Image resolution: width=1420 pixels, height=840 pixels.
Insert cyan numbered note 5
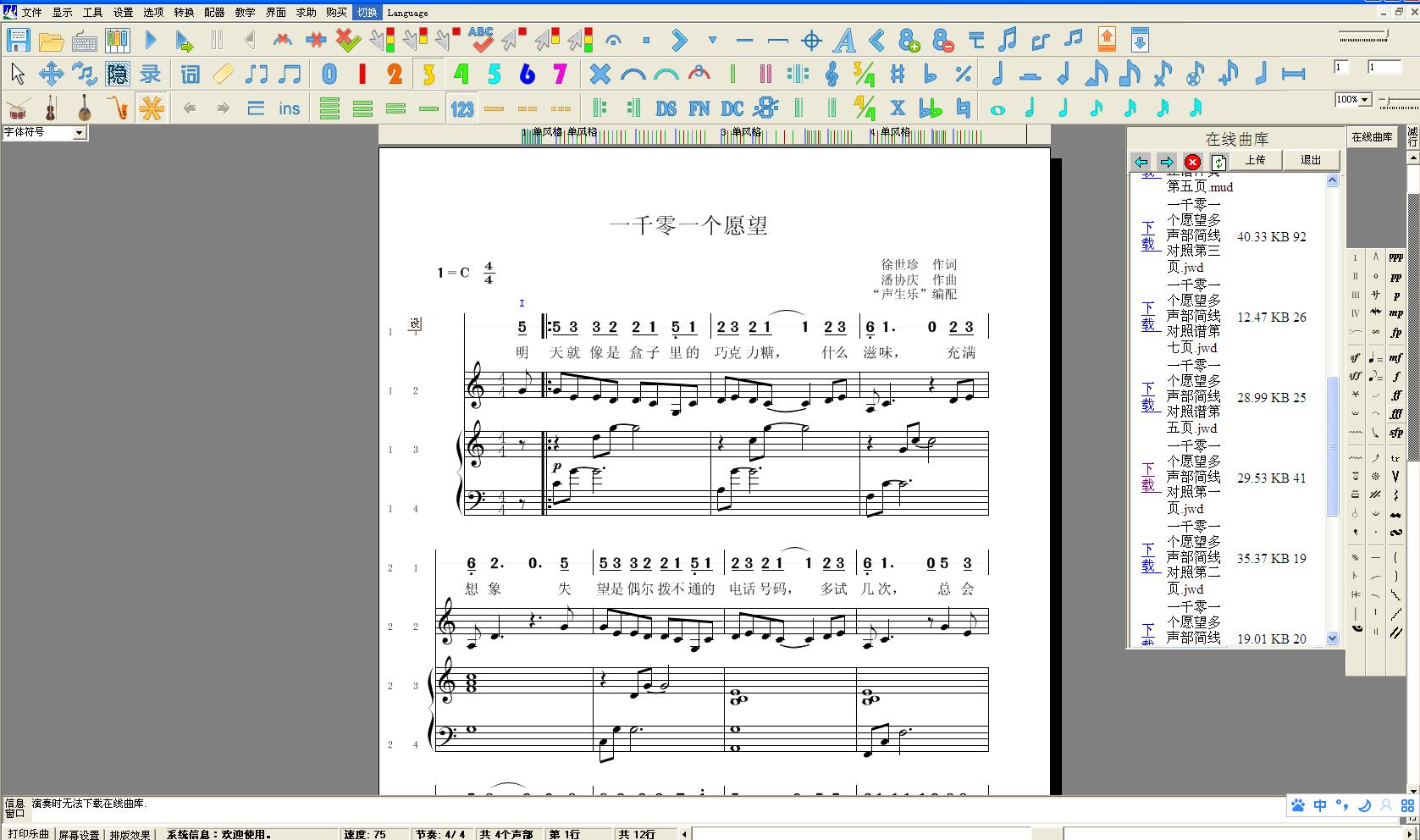pos(494,74)
